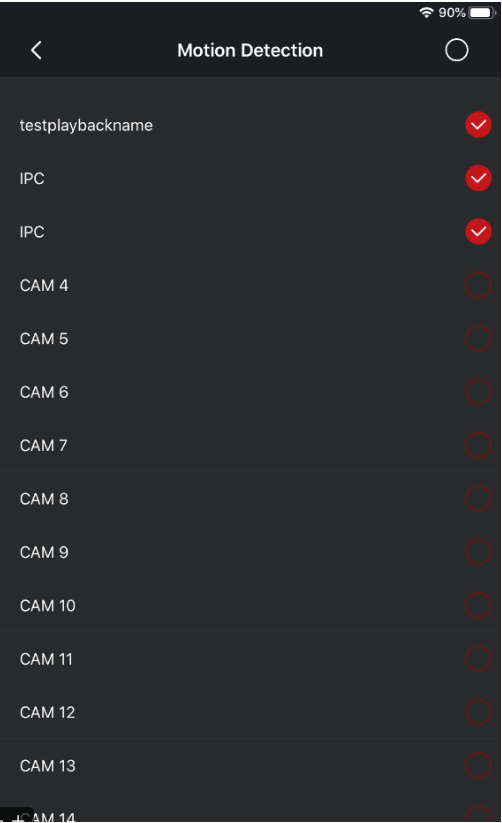Viewport: 502px width, 823px height.
Task: Uncheck the second IPC checkmark
Action: click(x=478, y=231)
